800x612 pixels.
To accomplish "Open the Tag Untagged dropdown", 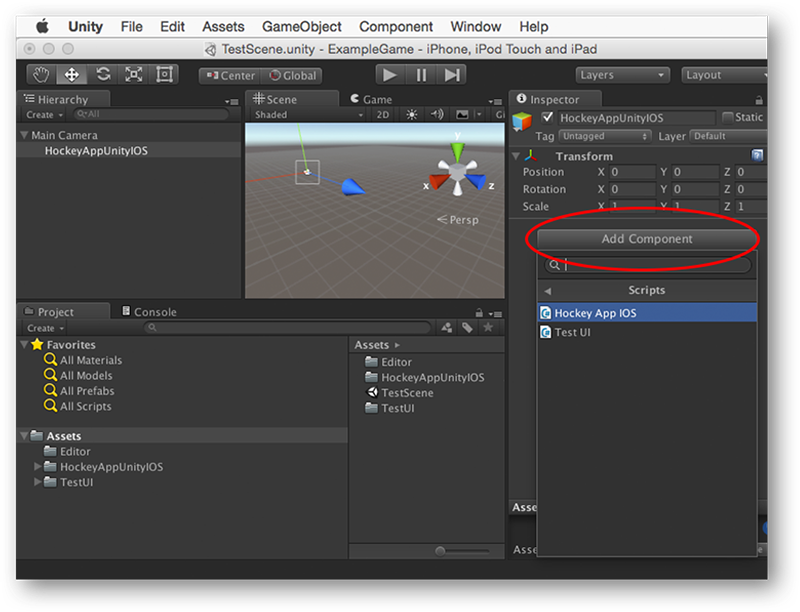I will (605, 136).
